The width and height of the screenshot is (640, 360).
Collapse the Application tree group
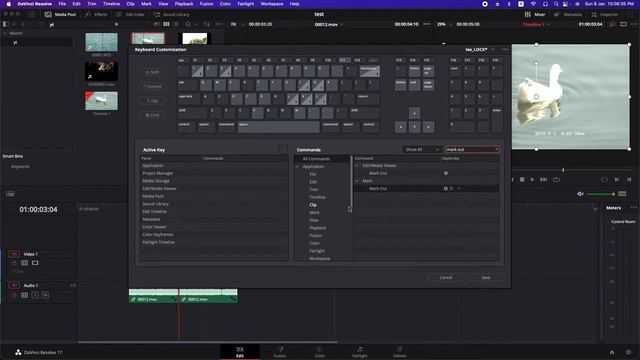click(x=298, y=167)
